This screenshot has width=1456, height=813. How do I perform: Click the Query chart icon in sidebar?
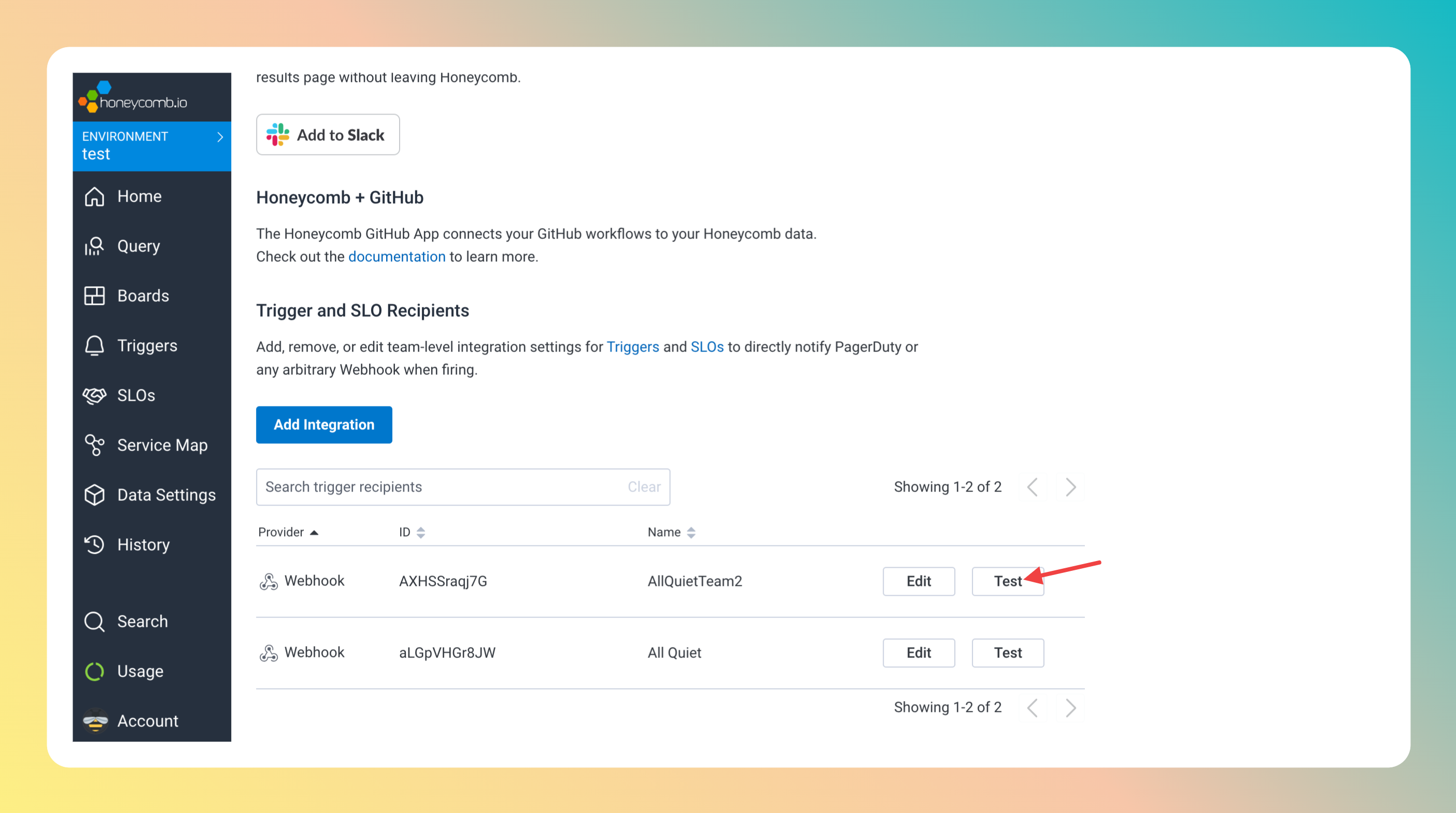click(x=94, y=246)
